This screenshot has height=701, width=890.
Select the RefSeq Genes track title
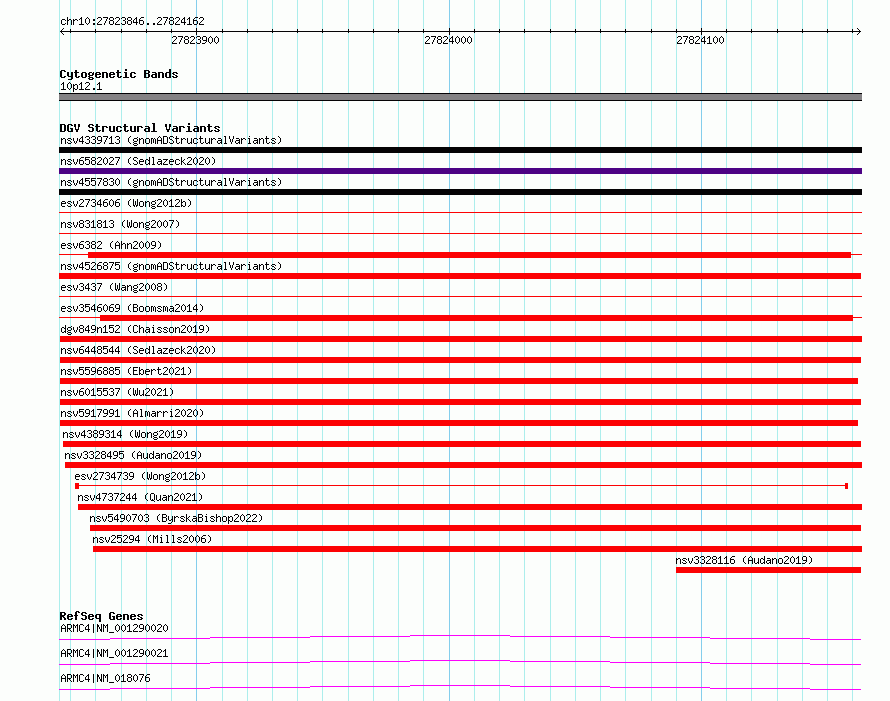pyautogui.click(x=102, y=616)
